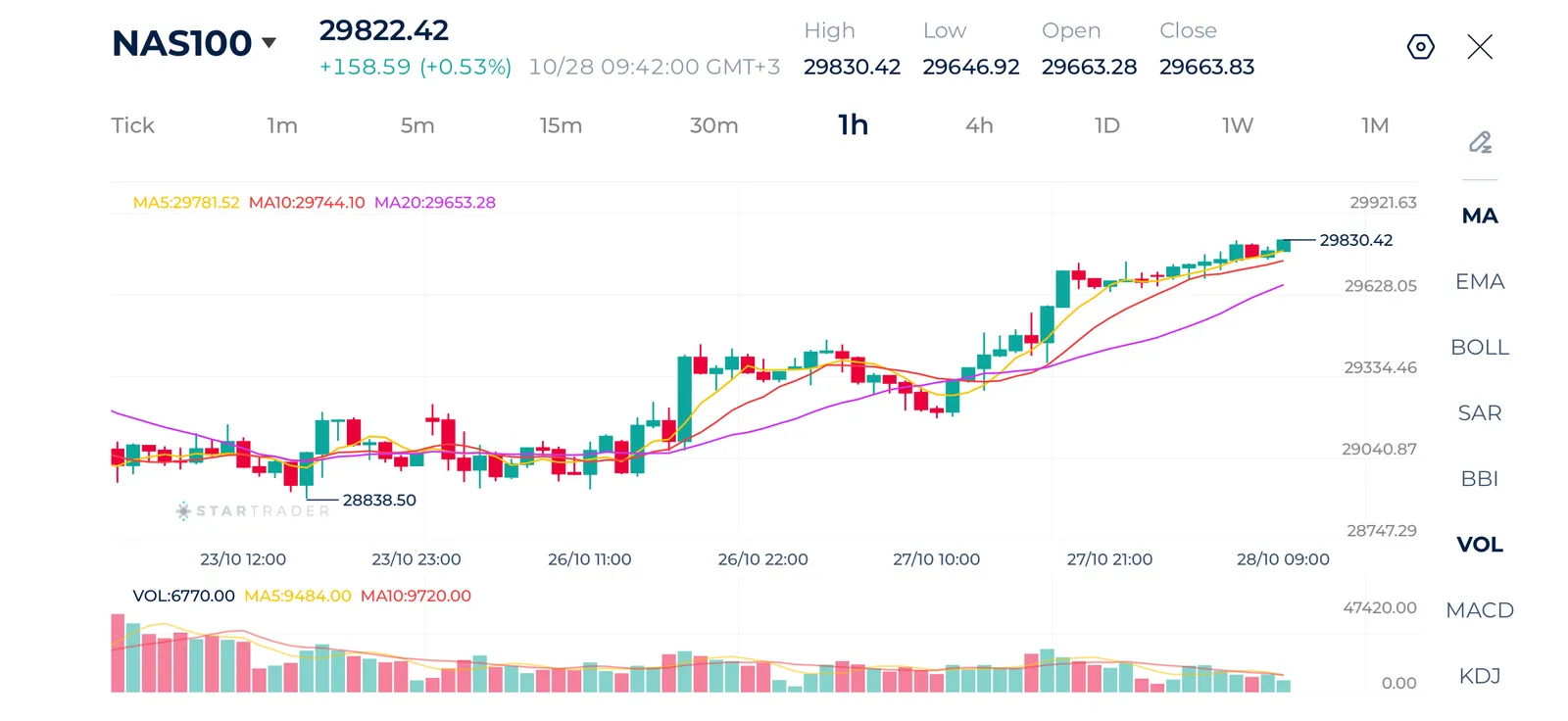Select the SAR indicator
1568x721 pixels.
(1480, 413)
